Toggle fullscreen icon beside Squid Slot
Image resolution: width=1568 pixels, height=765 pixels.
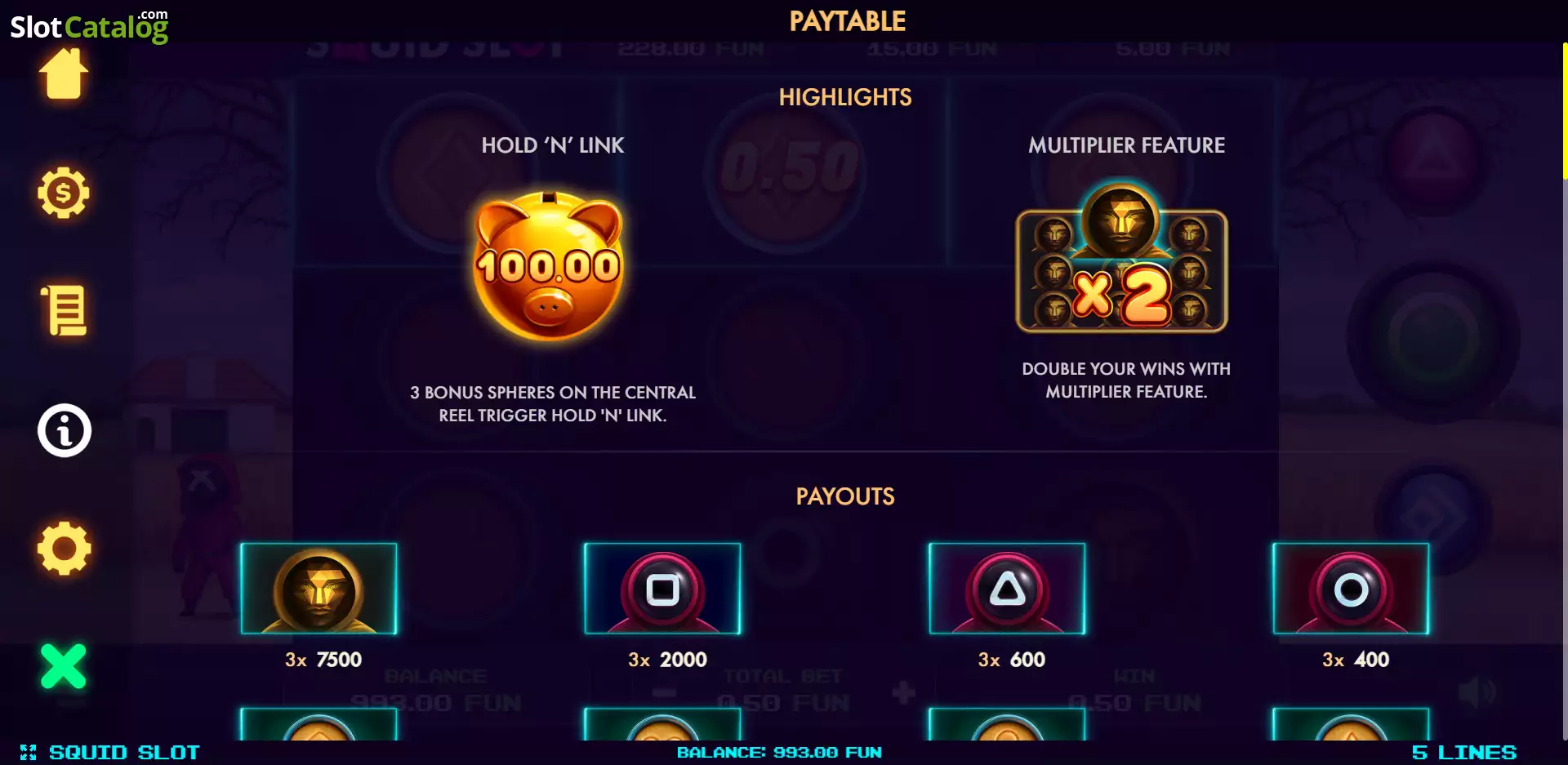point(29,753)
